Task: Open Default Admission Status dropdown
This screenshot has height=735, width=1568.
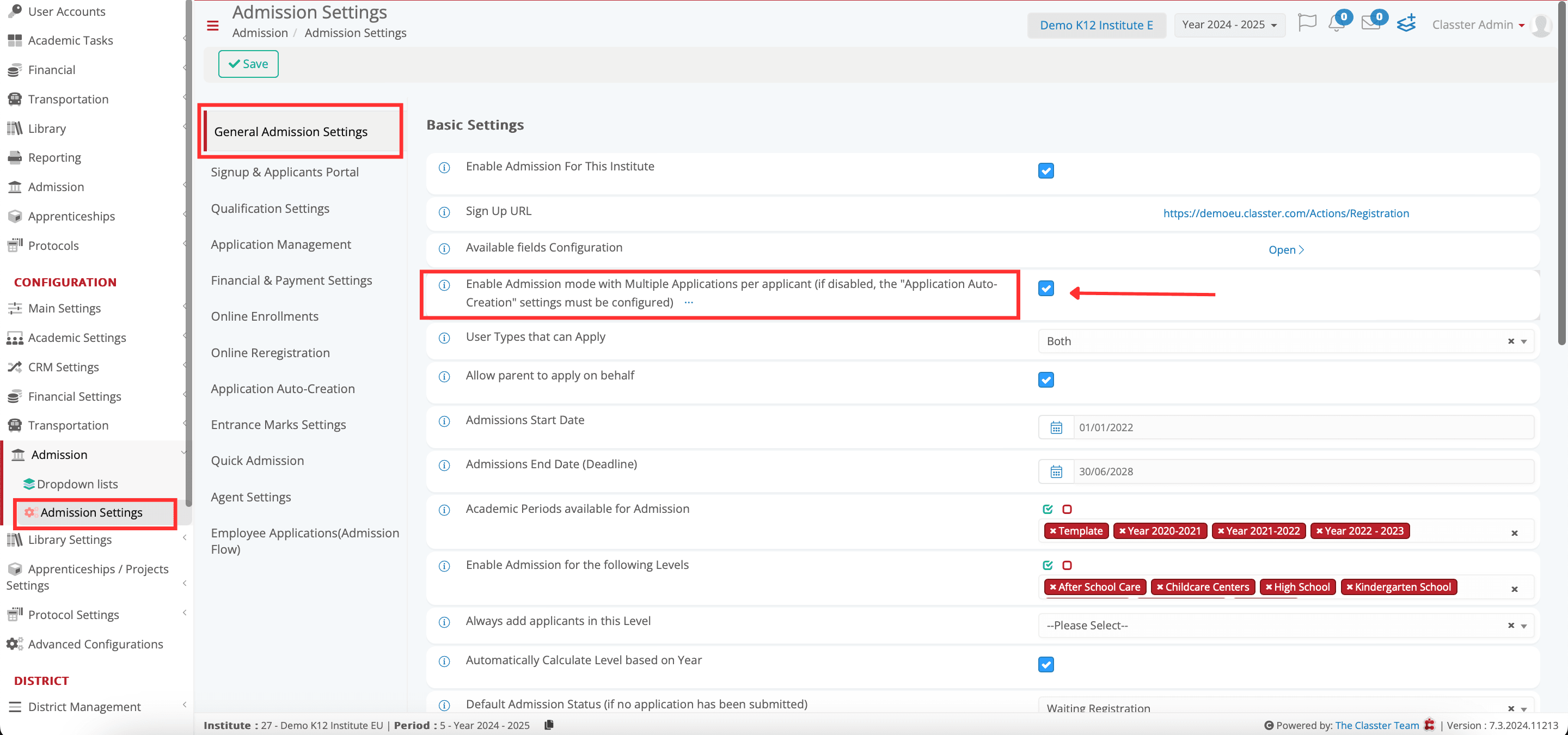Action: pos(1285,706)
